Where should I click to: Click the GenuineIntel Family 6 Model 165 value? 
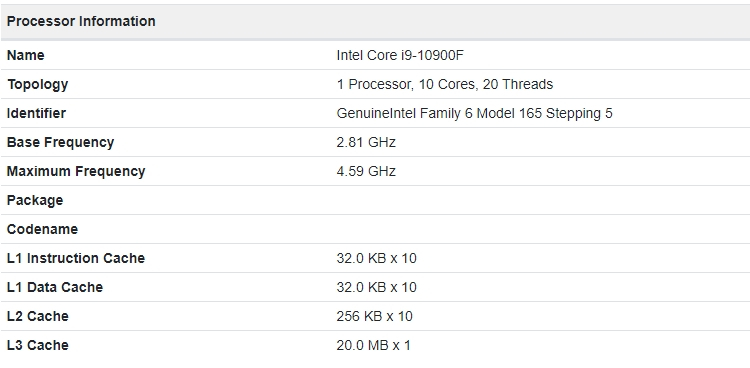[474, 113]
